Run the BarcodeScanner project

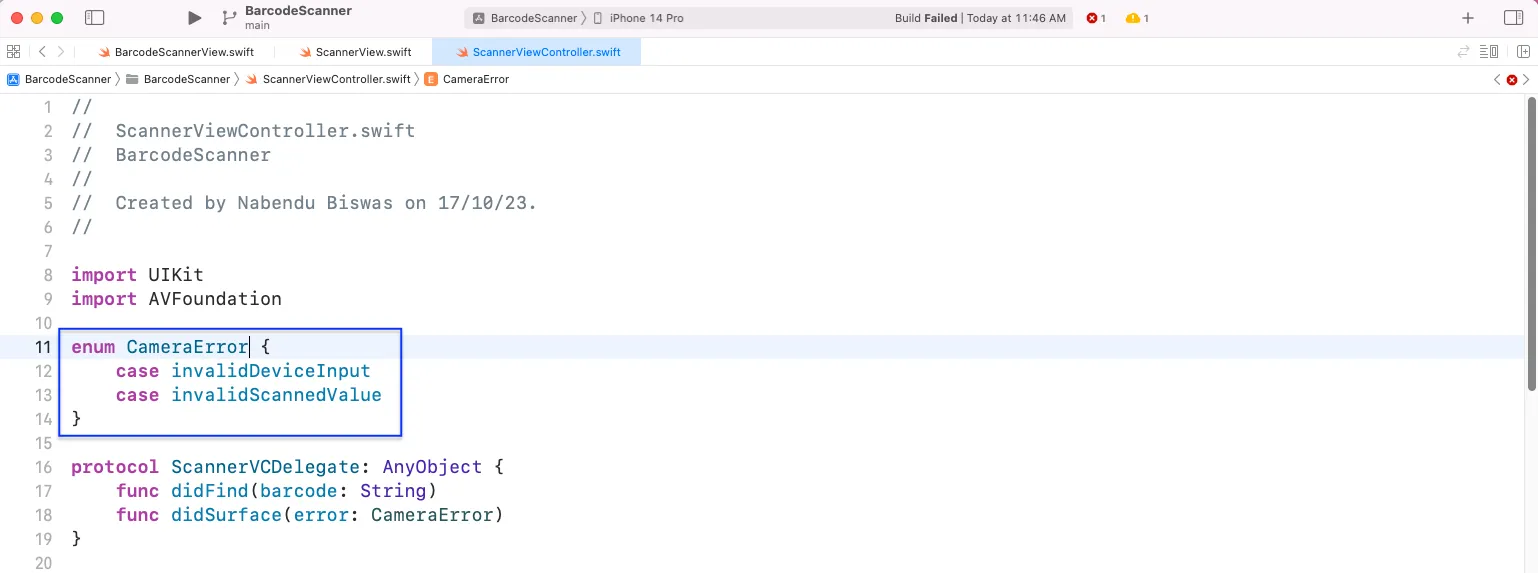coord(194,18)
